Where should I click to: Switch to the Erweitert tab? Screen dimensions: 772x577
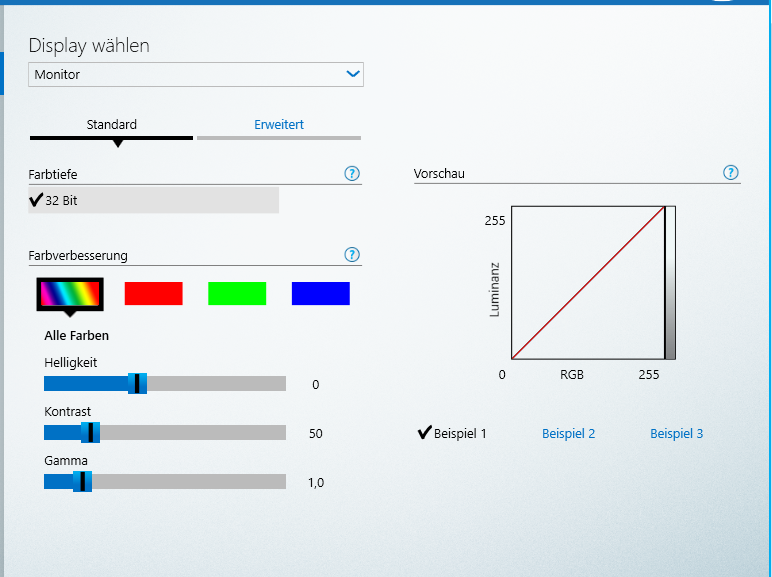(279, 125)
